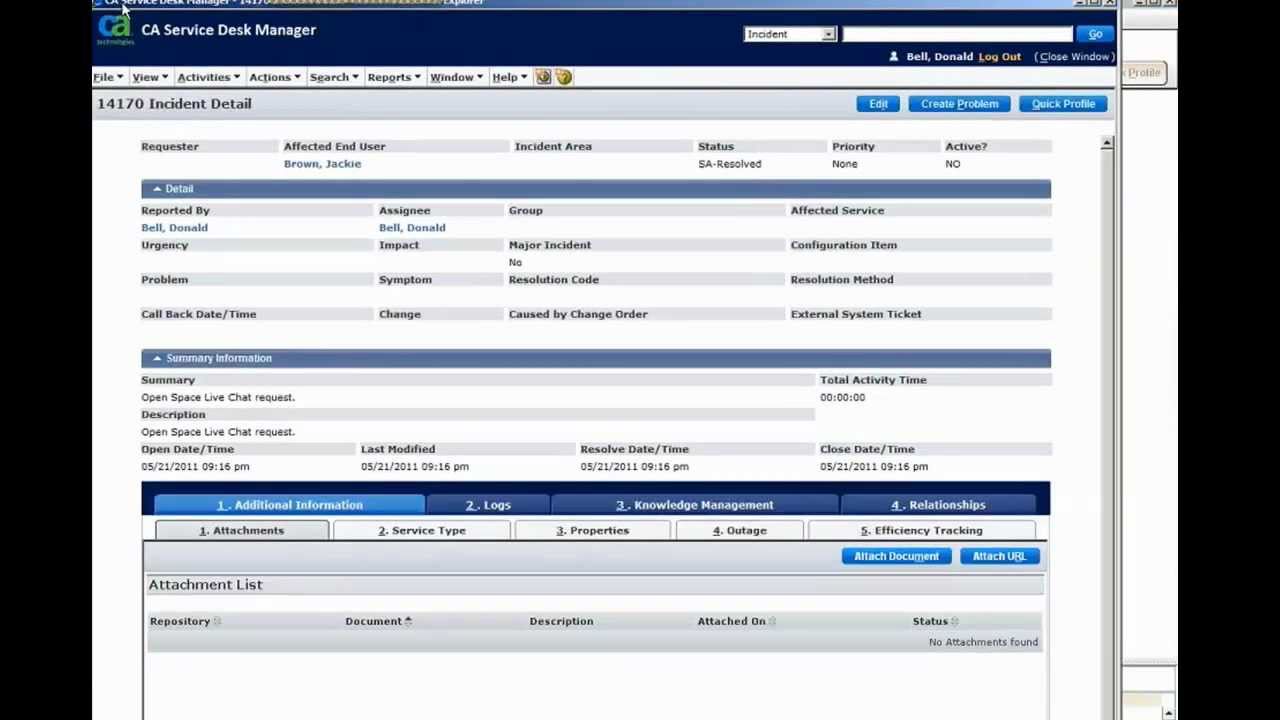Screen dimensions: 1280x720
Task: Open the Incident ticket type dropdown
Action: pyautogui.click(x=828, y=34)
